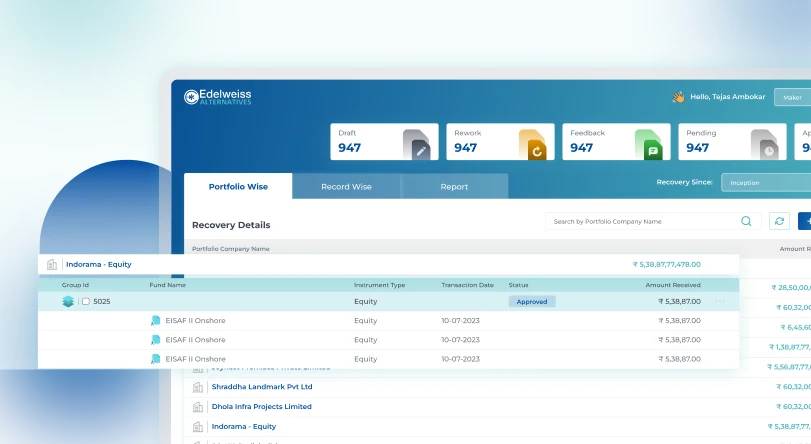811x444 pixels.
Task: Switch to the Record Wise tab
Action: 346,187
